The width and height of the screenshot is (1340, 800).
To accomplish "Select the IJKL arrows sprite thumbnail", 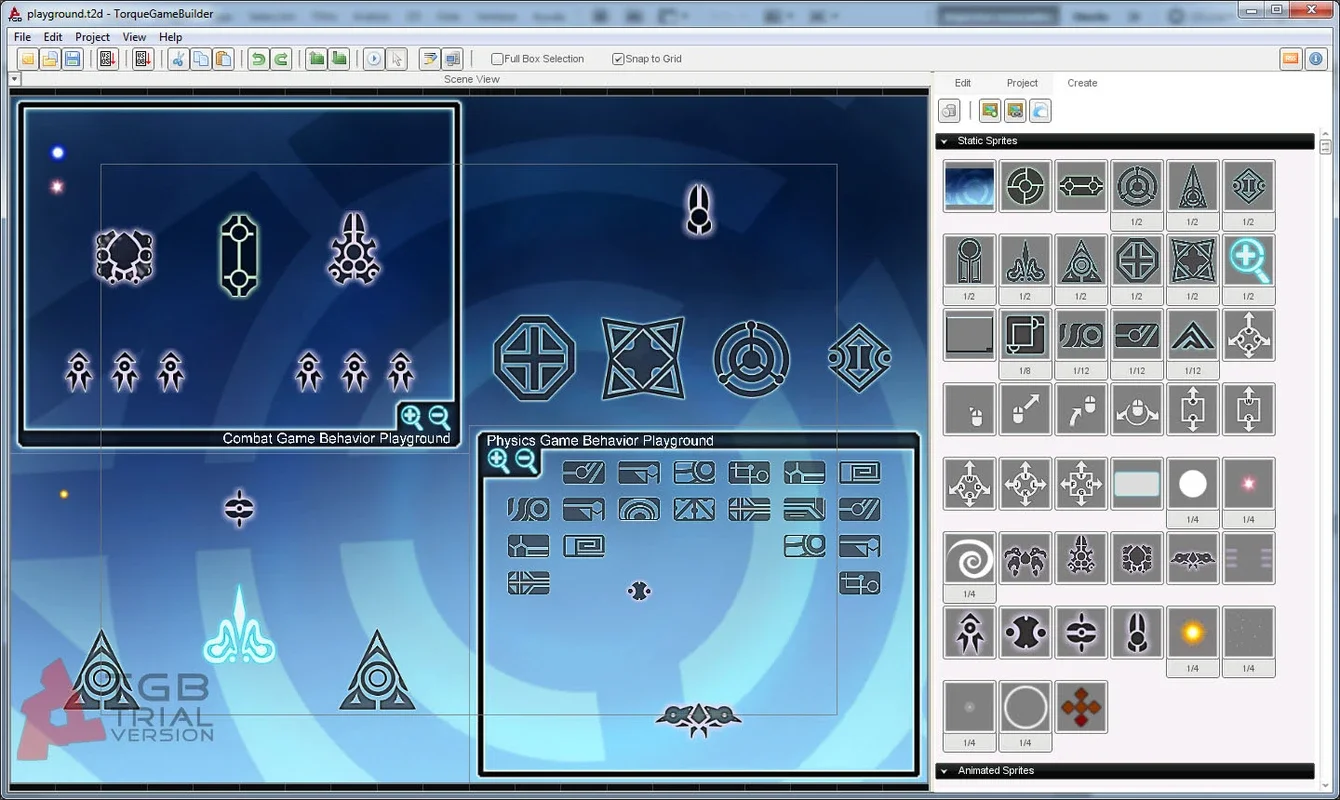I will [x=1025, y=484].
